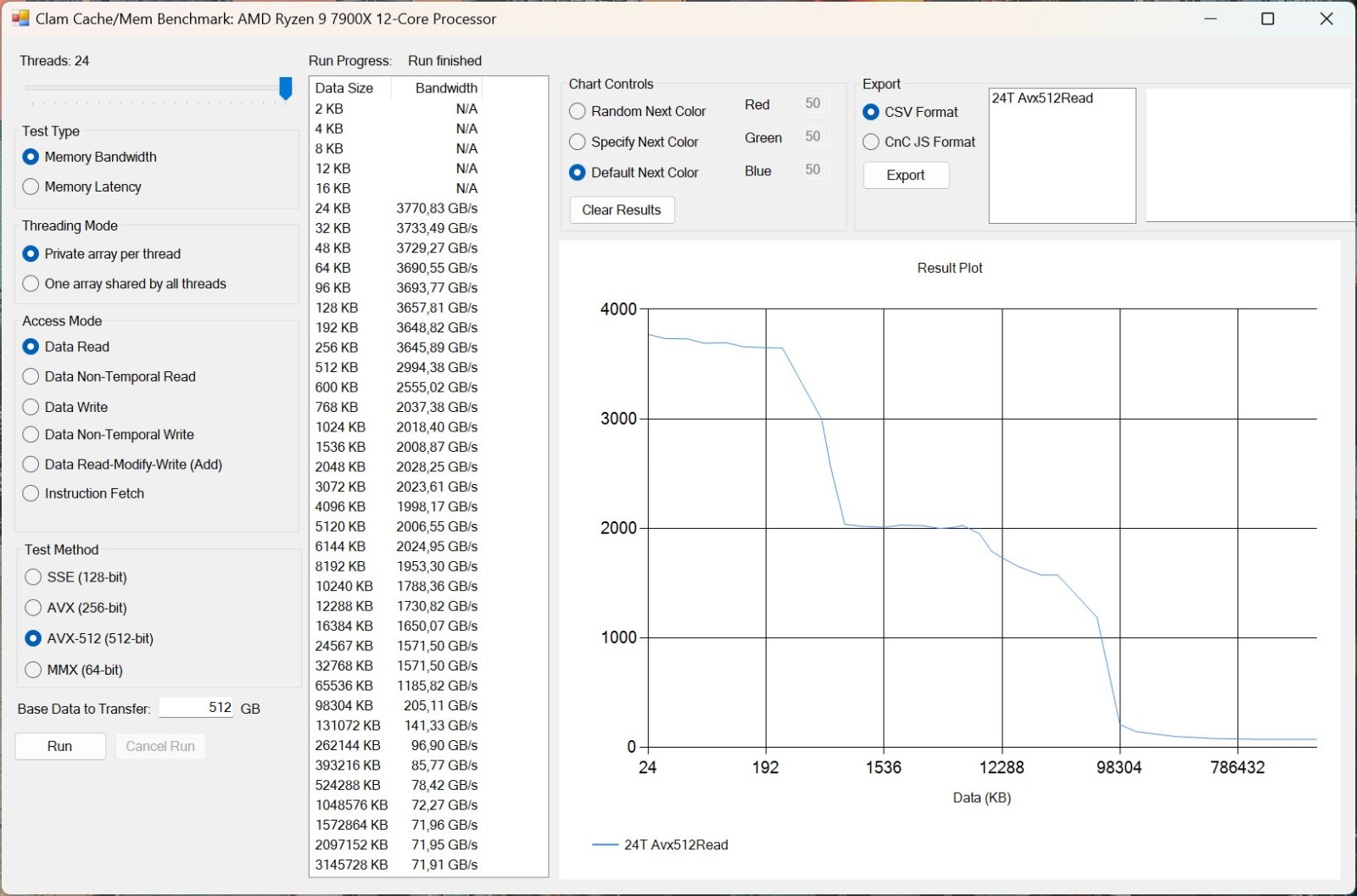Choose MMX (64-bit) test method
This screenshot has width=1357, height=896.
[x=75, y=670]
